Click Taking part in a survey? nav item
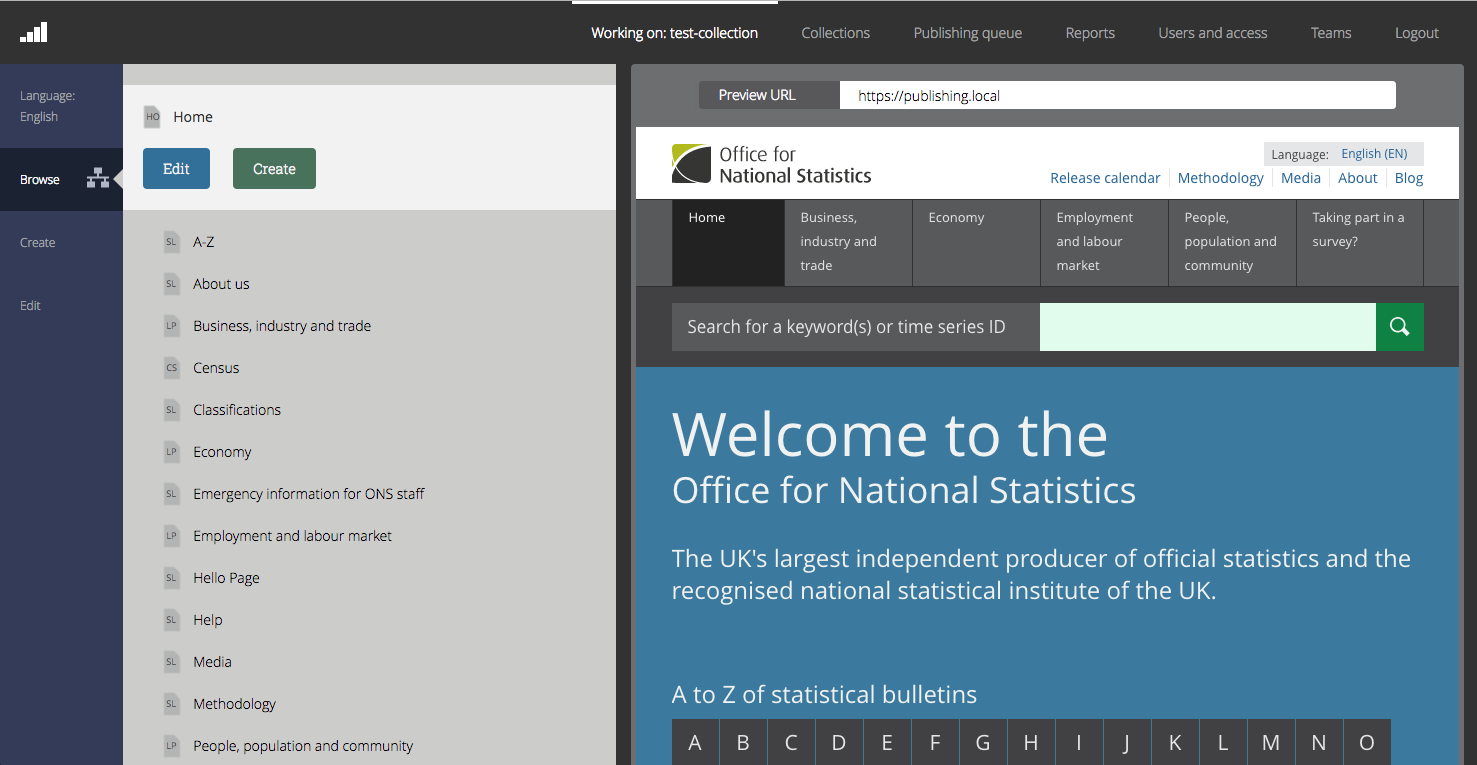This screenshot has height=765, width=1477. tap(1359, 243)
